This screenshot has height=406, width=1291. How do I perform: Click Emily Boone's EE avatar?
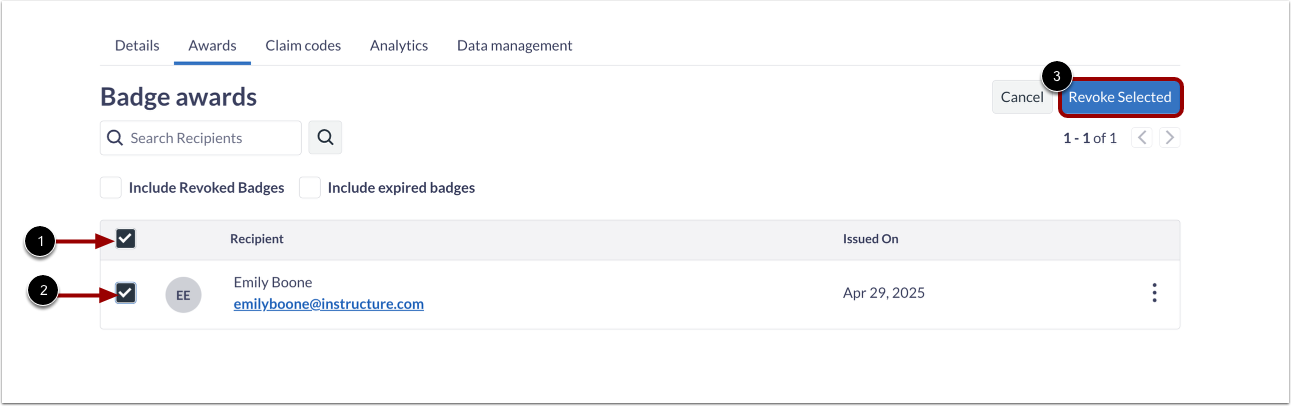click(183, 295)
